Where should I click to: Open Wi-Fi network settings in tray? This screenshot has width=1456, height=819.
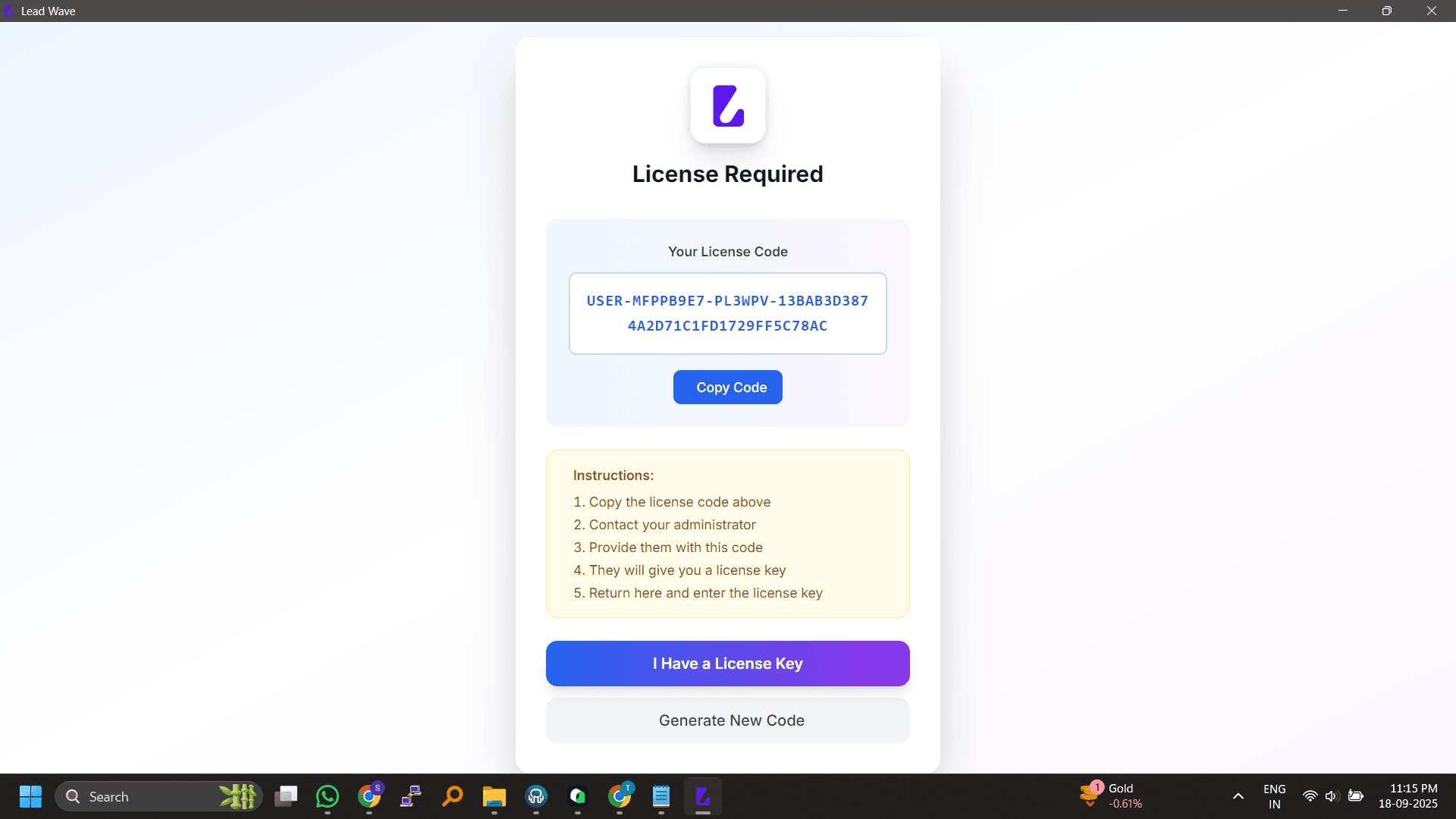[x=1310, y=796]
